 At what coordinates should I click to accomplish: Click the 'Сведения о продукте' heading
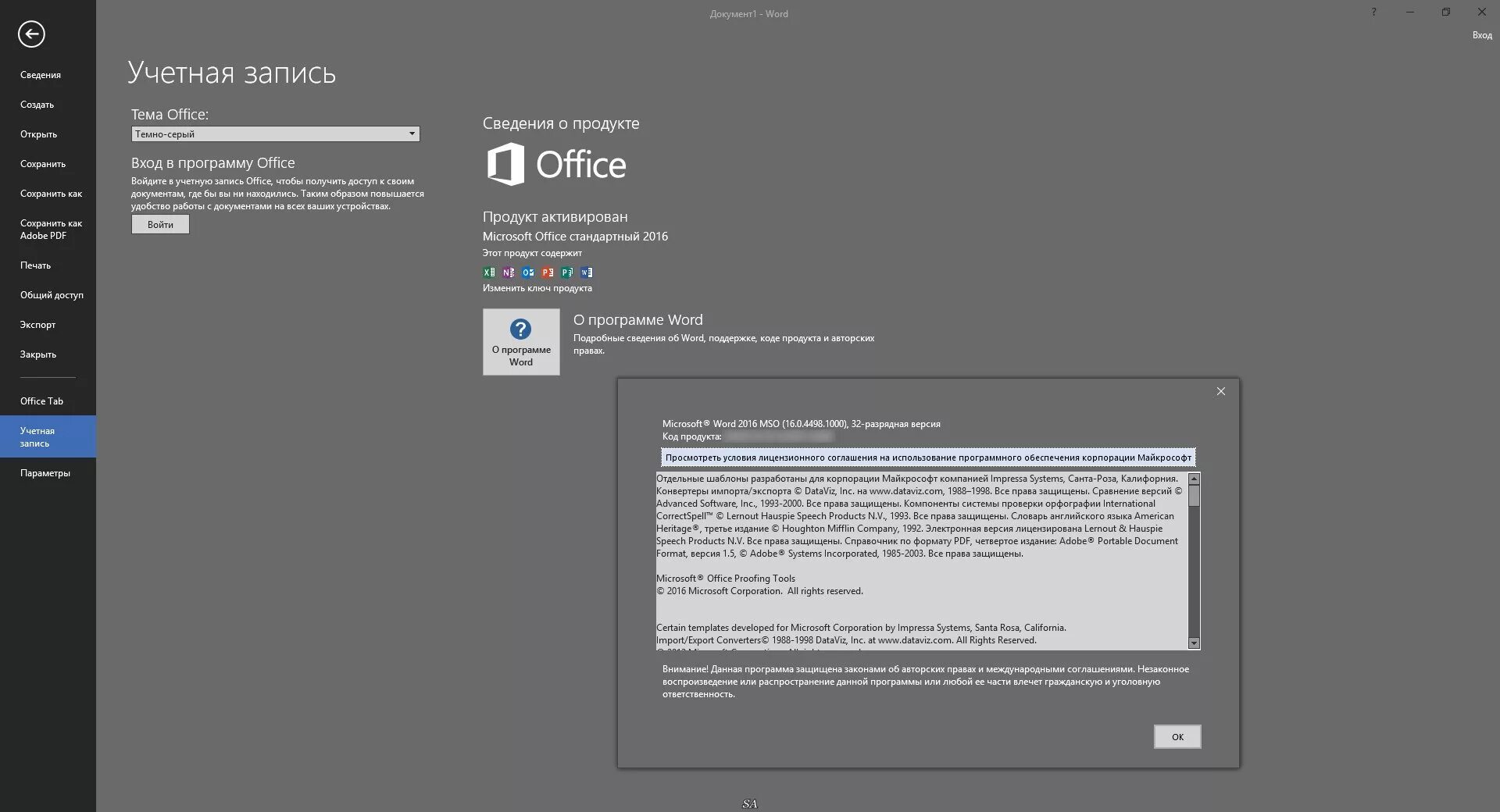pos(561,123)
